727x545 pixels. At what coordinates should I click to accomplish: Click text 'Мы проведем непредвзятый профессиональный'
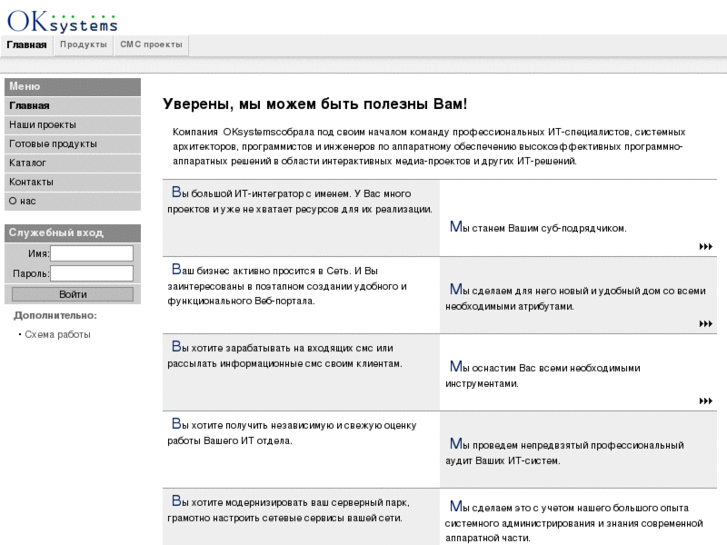click(567, 444)
